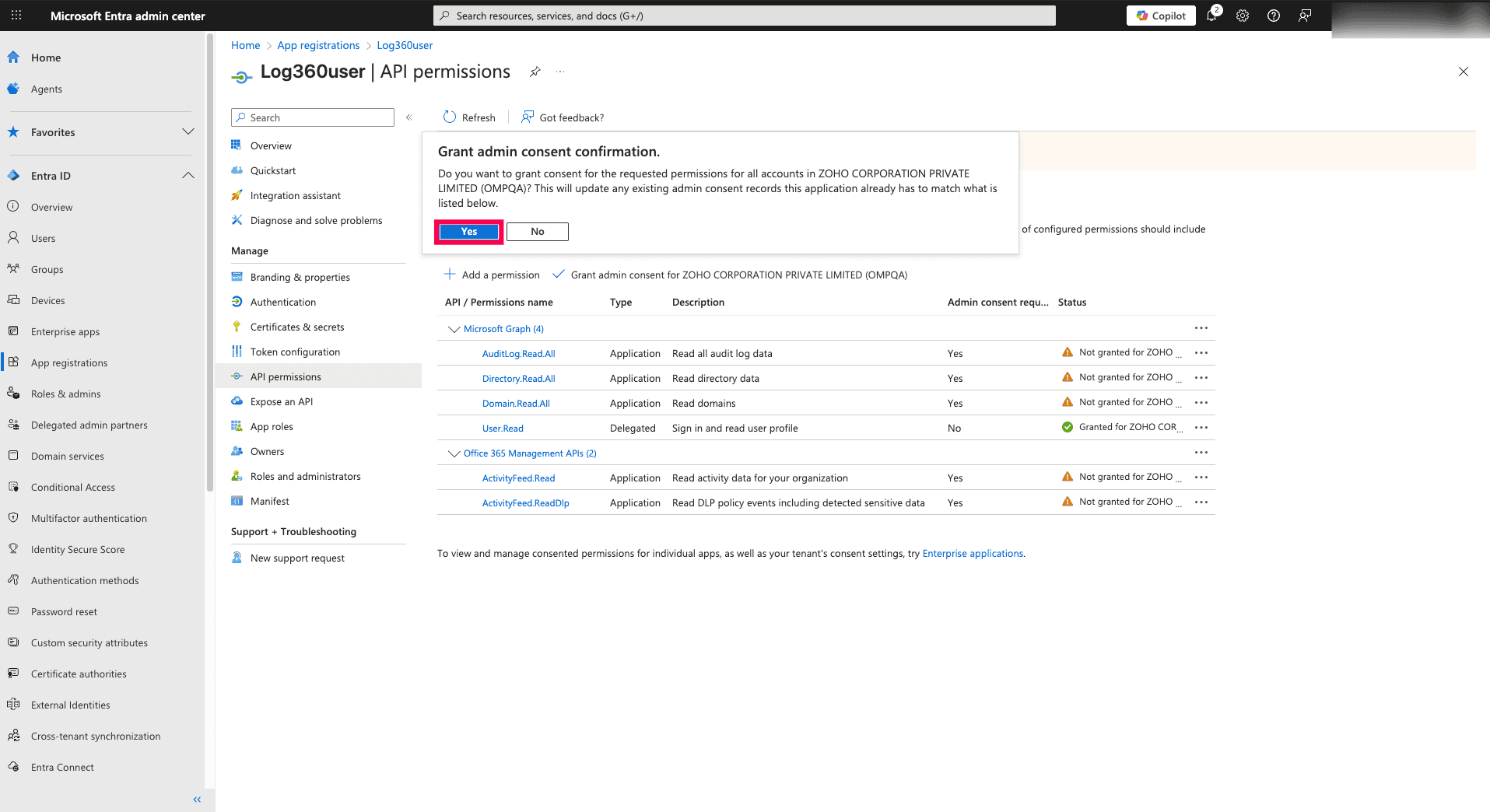
Task: Open the Got feedback link
Action: 562,117
